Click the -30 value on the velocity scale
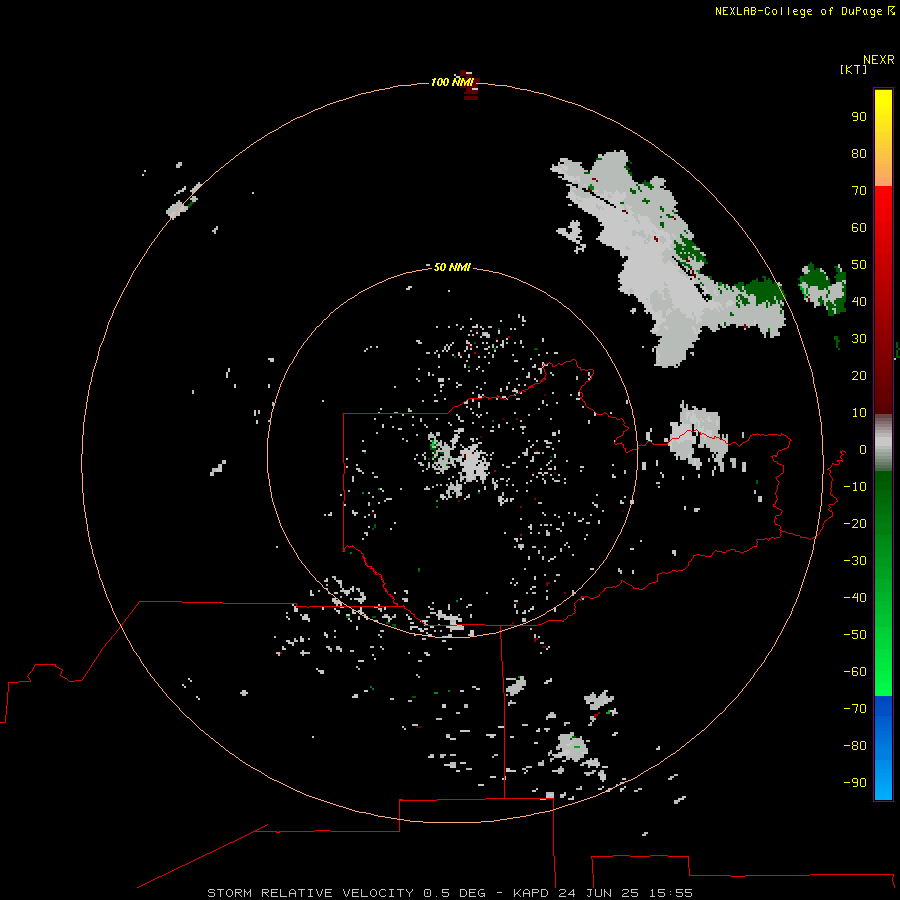The width and height of the screenshot is (900, 900). click(855, 561)
